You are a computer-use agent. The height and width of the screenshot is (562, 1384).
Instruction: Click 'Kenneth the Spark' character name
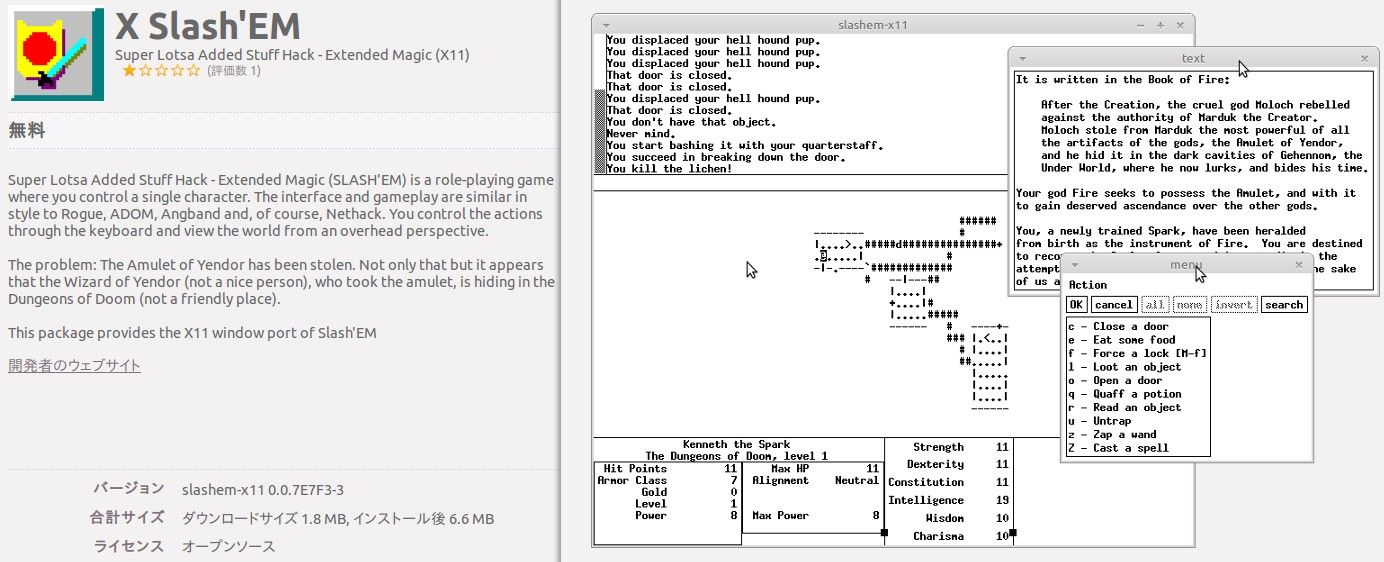point(736,445)
